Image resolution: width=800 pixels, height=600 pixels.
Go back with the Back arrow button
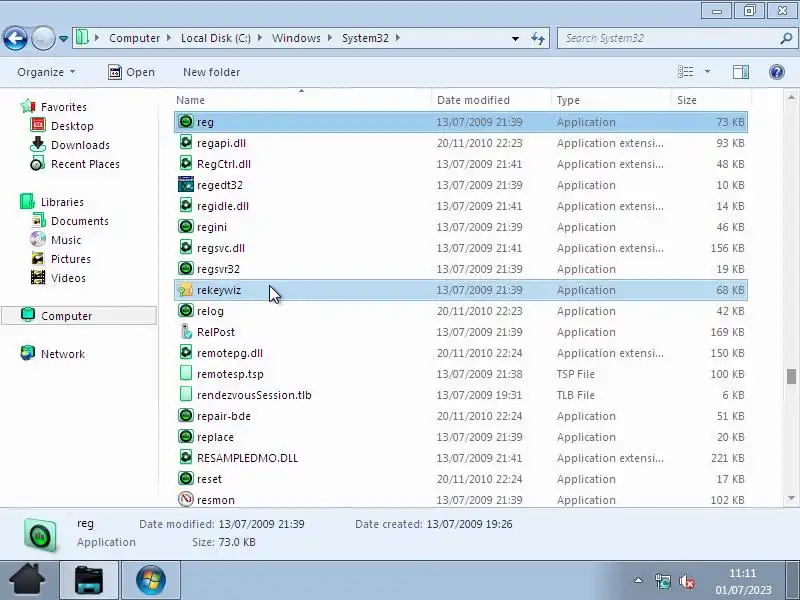[x=15, y=38]
